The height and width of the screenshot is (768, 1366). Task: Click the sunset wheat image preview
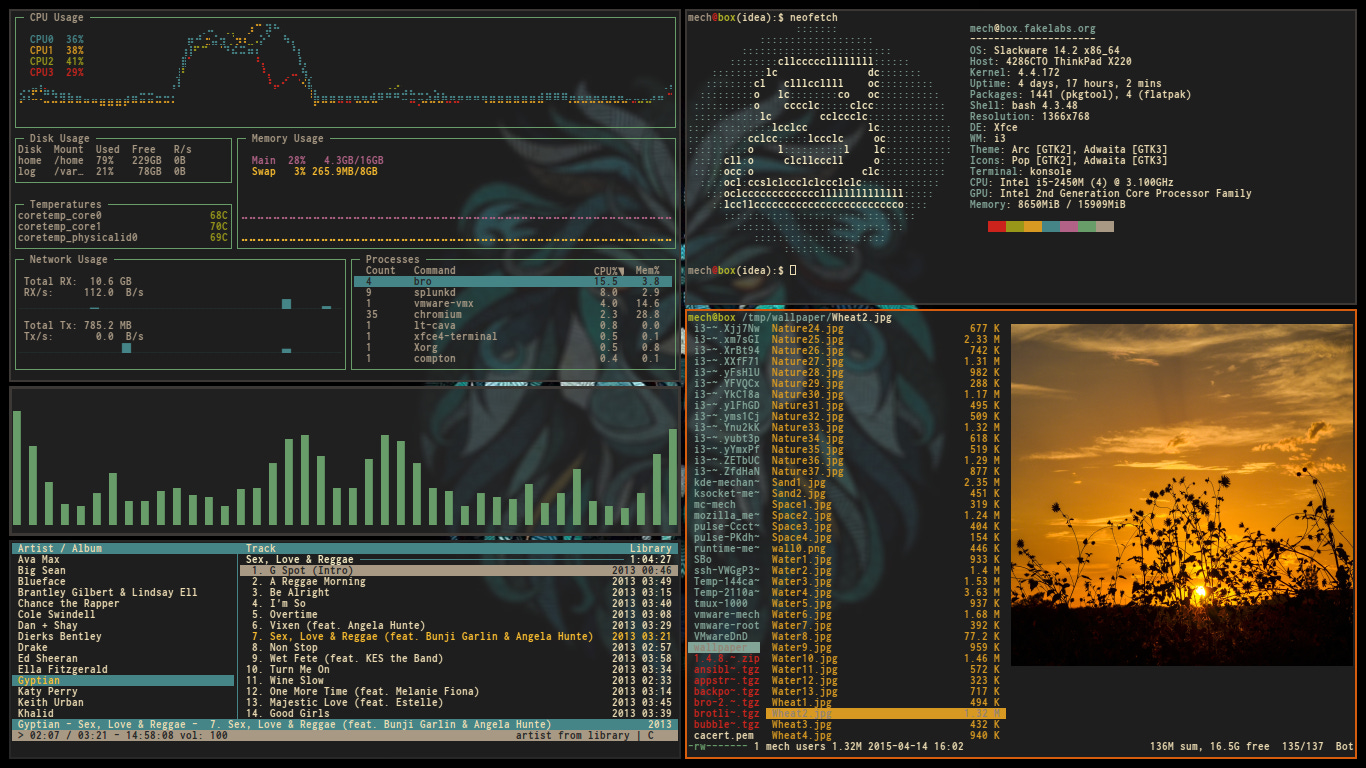[x=1181, y=494]
